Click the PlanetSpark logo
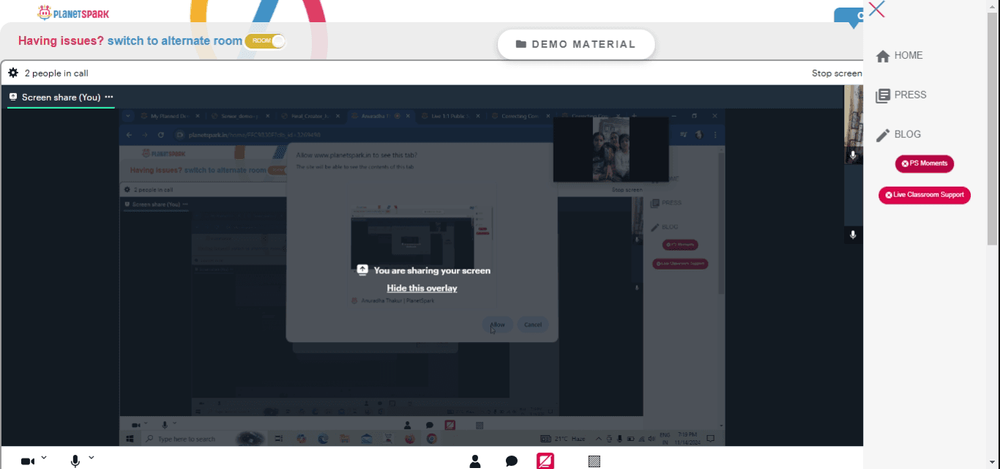 (73, 12)
